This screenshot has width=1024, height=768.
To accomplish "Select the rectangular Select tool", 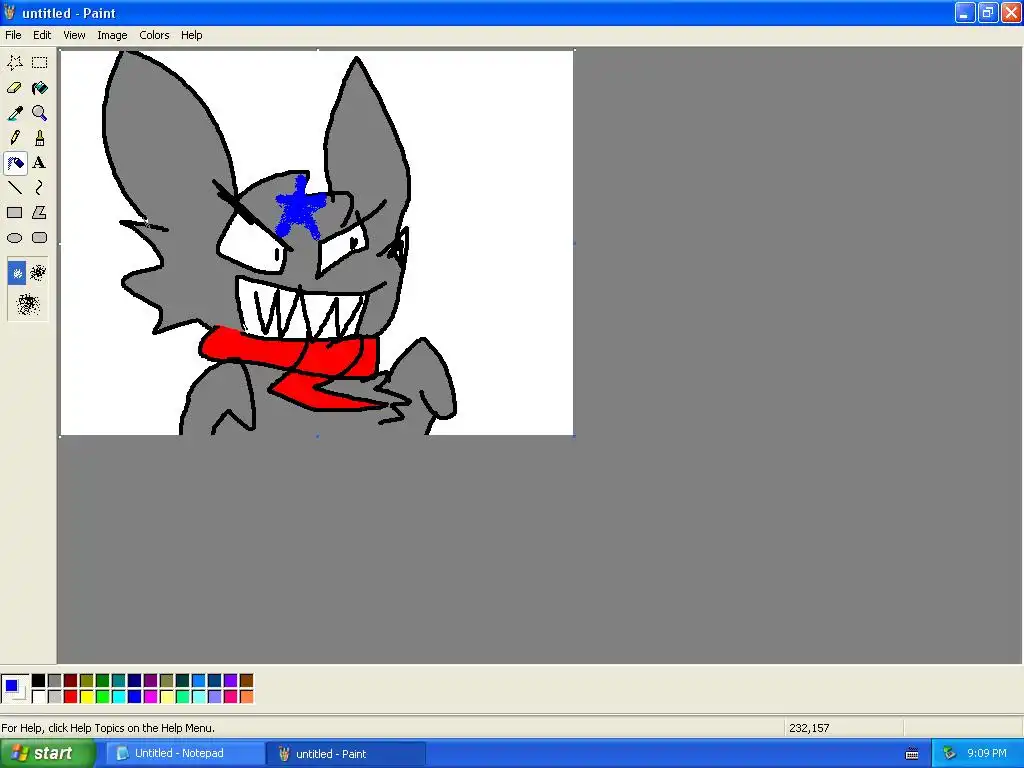I will pyautogui.click(x=40, y=63).
